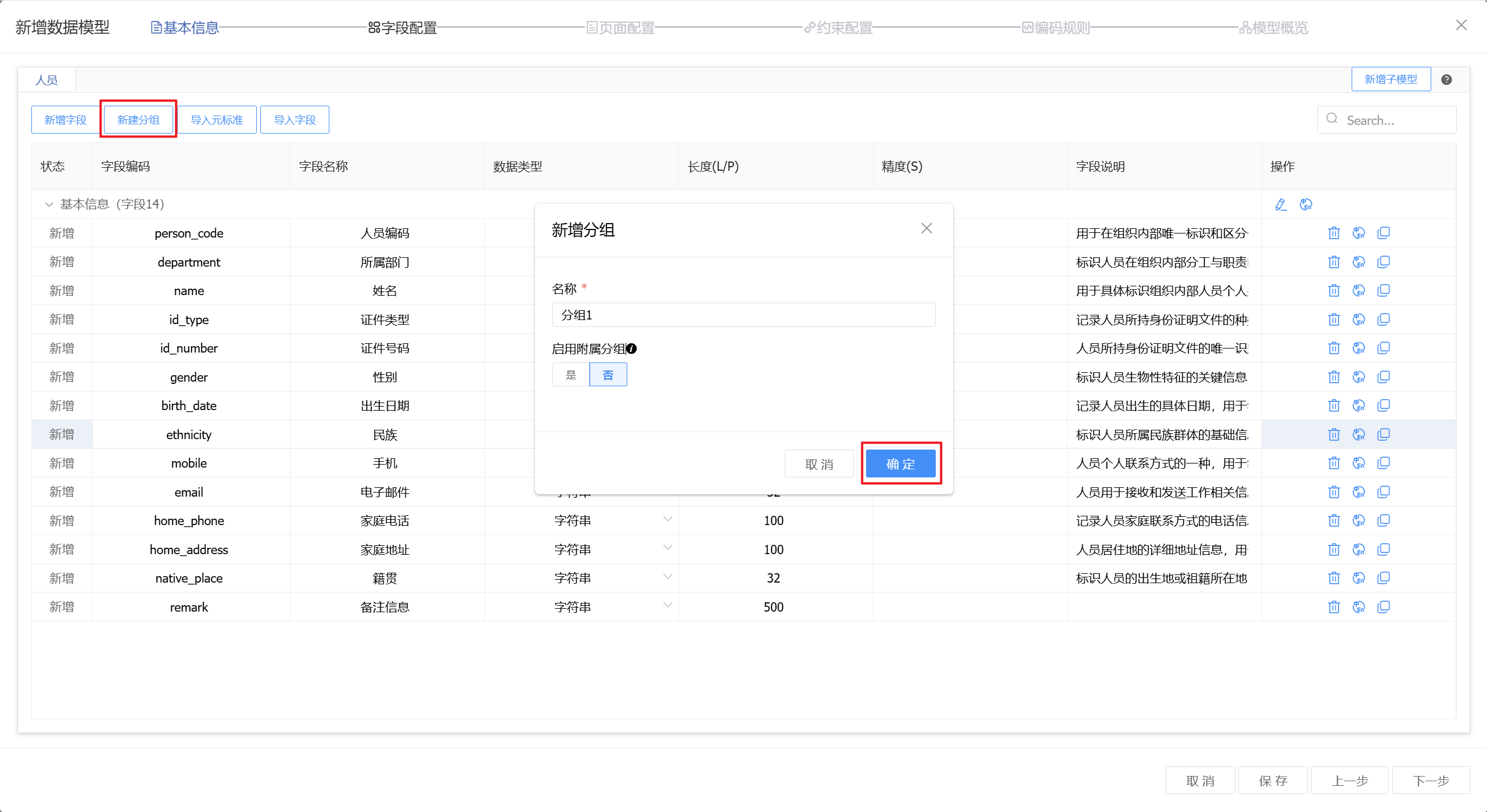
Task: Select 否 for 启用附属分组
Action: pyautogui.click(x=608, y=375)
